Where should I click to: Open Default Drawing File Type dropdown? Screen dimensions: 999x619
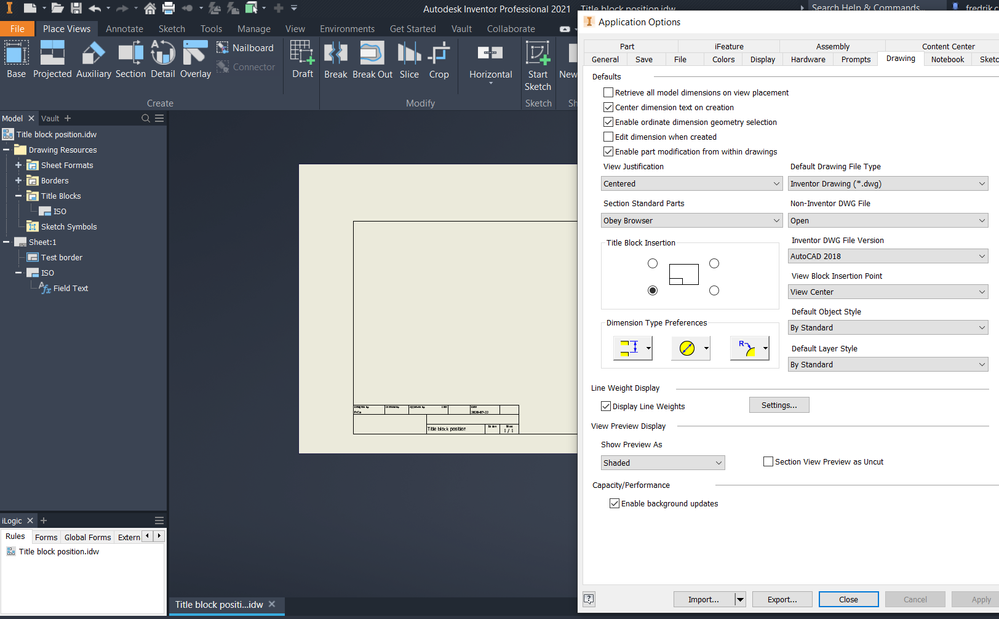tap(888, 183)
